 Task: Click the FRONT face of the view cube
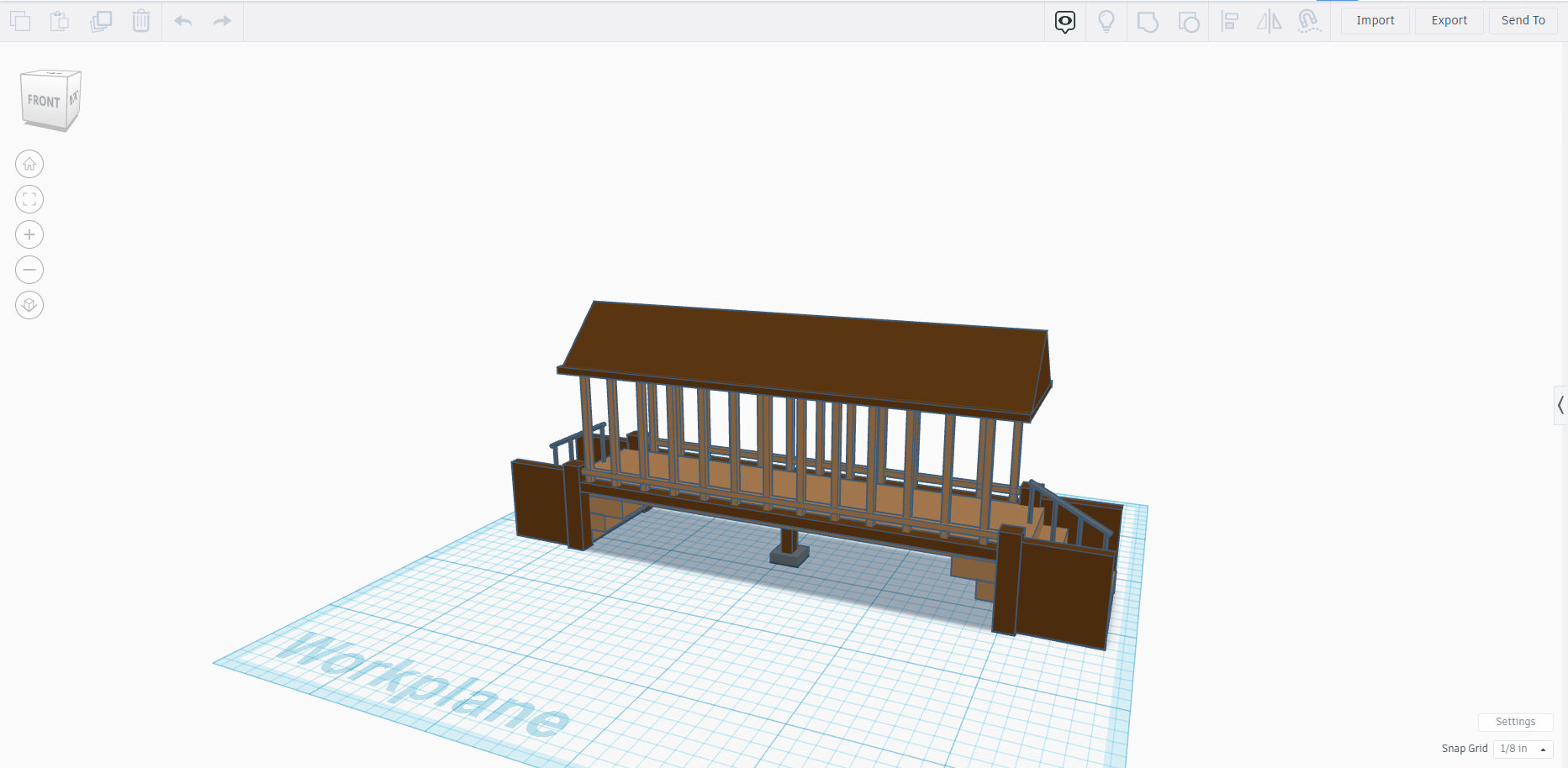tap(44, 101)
